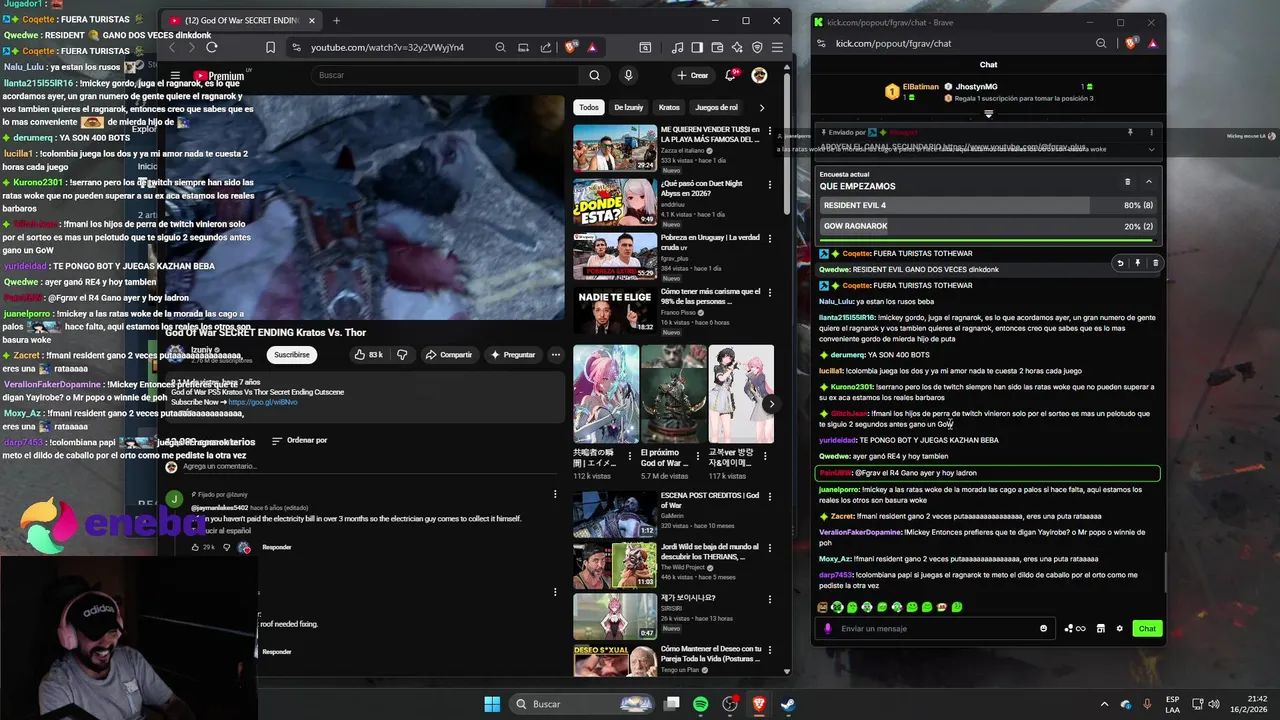Advance the Shorts shelf with the arrow

(x=771, y=404)
